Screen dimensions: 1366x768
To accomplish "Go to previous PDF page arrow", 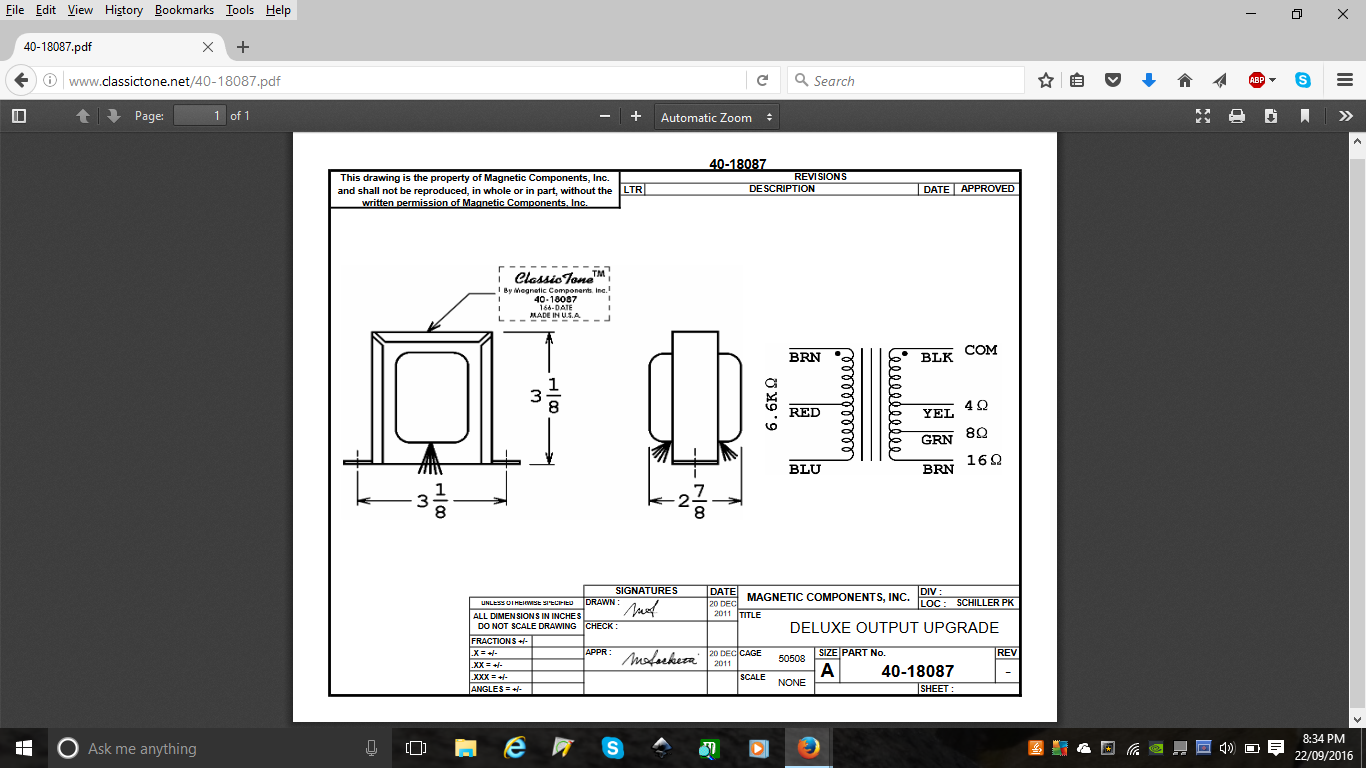I will coord(83,116).
